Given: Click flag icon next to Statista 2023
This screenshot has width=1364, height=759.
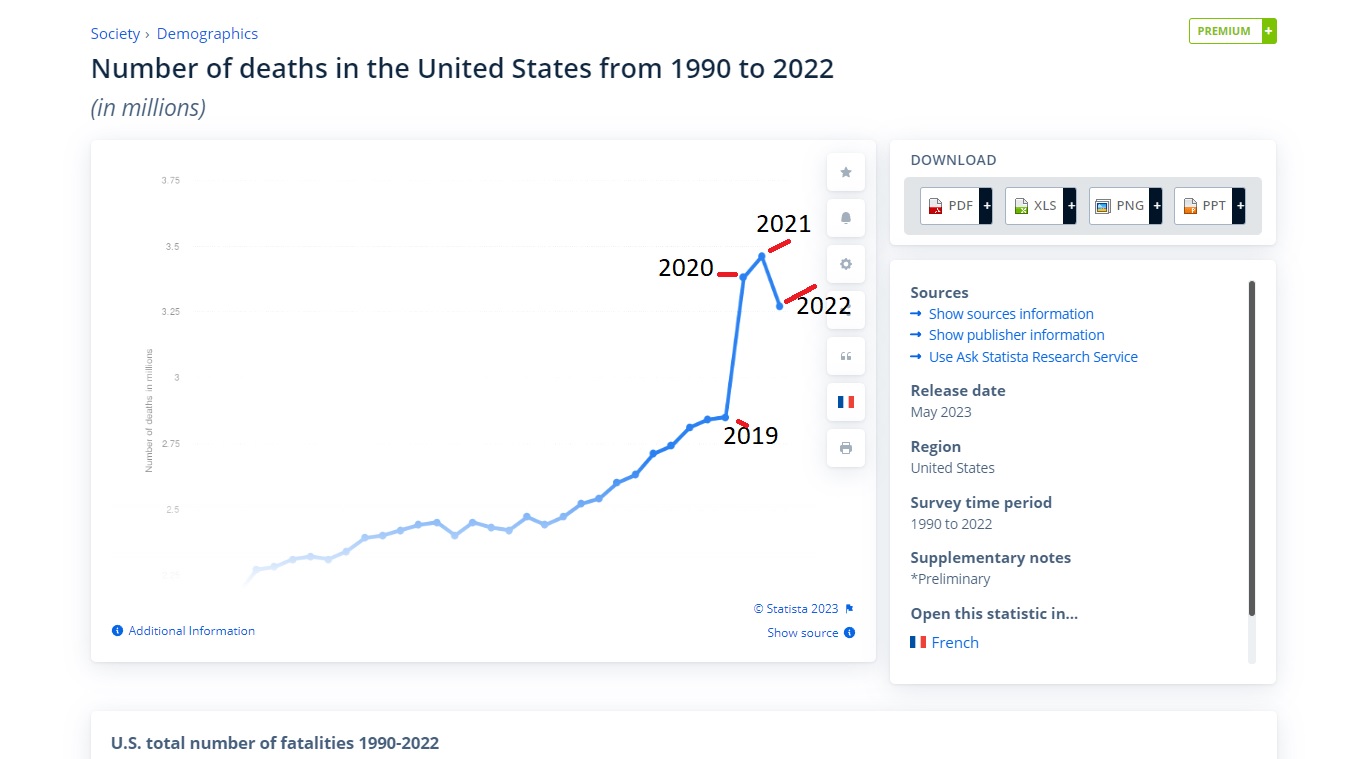Looking at the screenshot, I should pyautogui.click(x=849, y=609).
